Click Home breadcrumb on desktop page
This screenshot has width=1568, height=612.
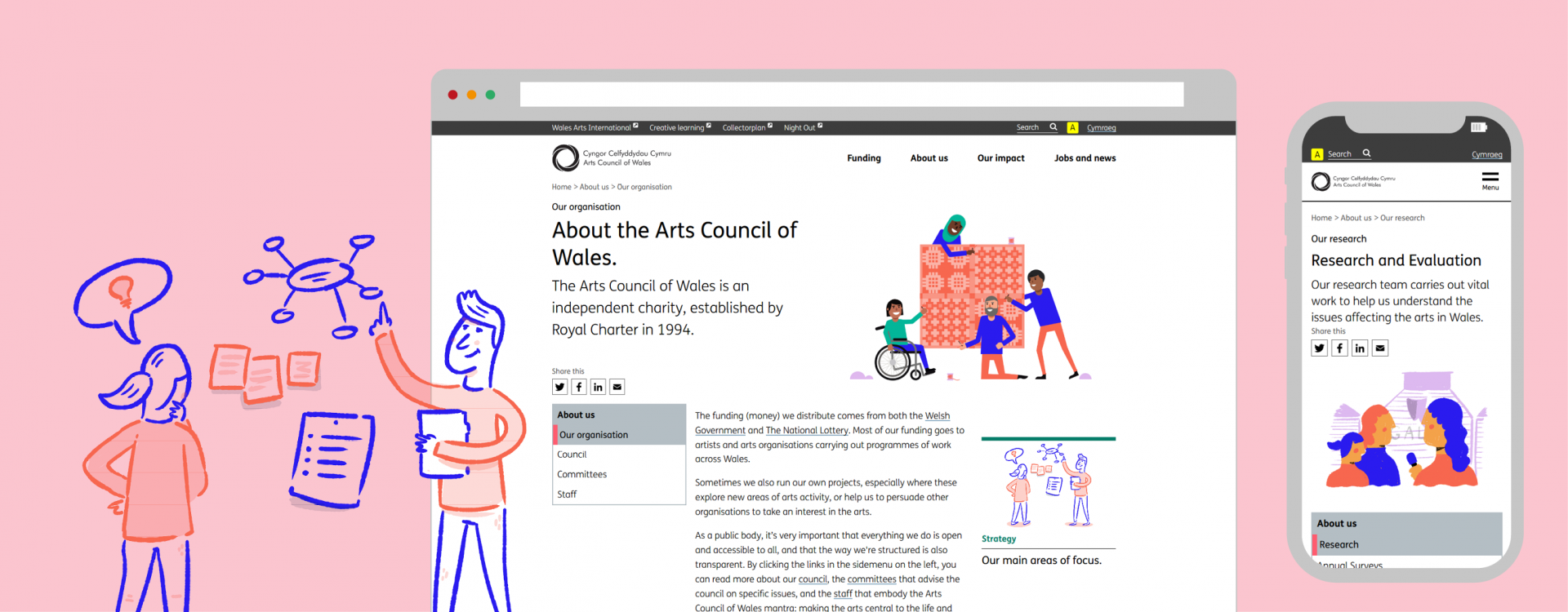click(561, 187)
